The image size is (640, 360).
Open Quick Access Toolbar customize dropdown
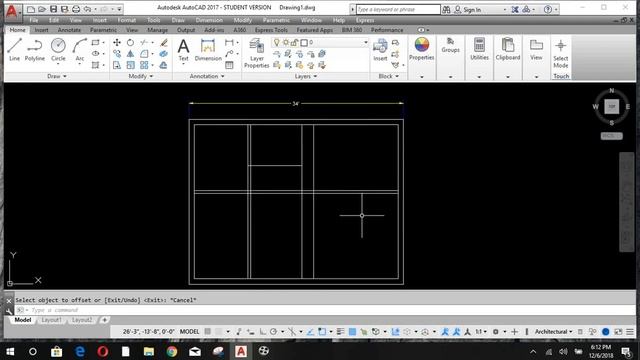coord(120,9)
